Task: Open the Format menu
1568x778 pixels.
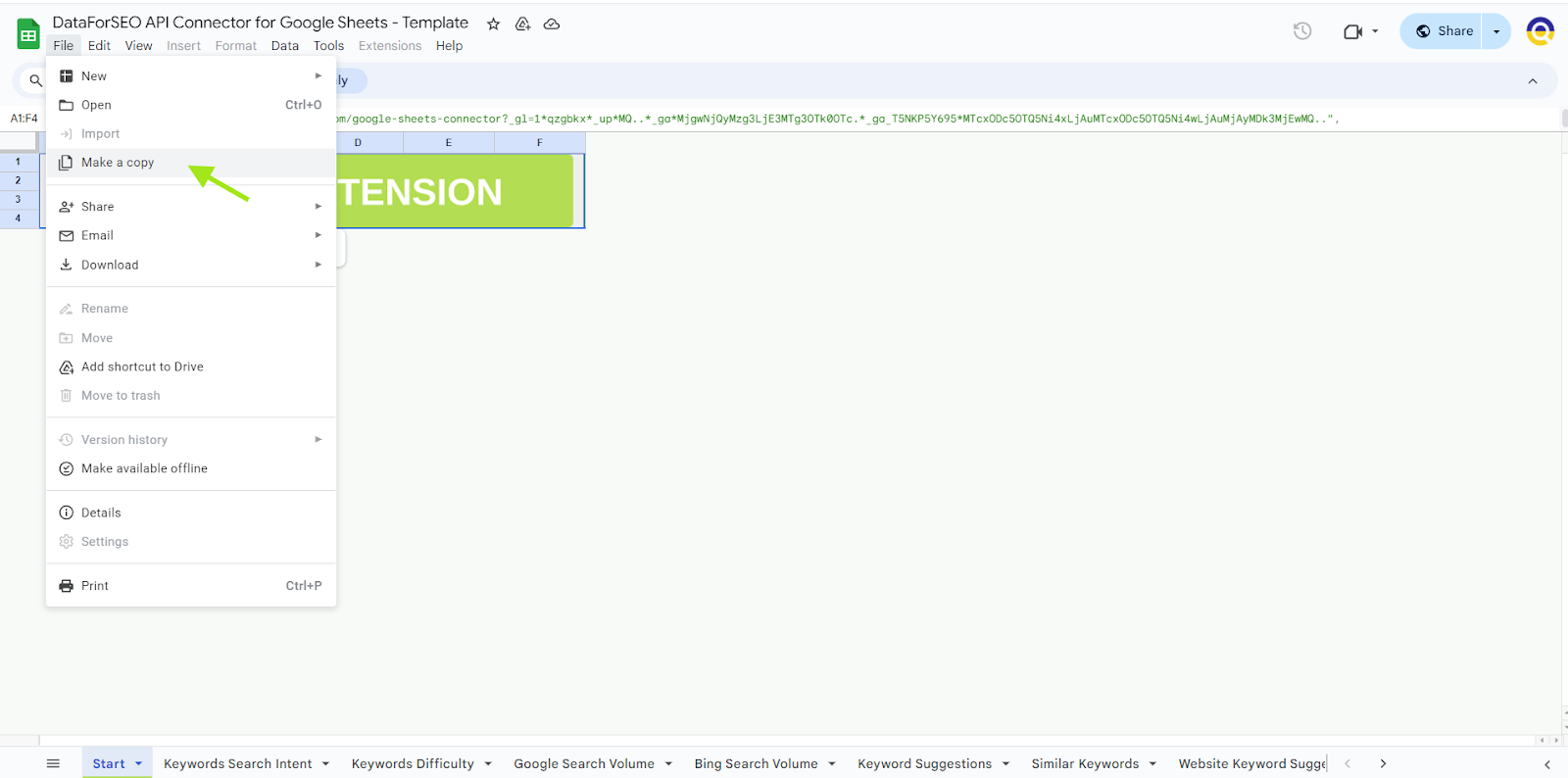Action: coord(236,46)
